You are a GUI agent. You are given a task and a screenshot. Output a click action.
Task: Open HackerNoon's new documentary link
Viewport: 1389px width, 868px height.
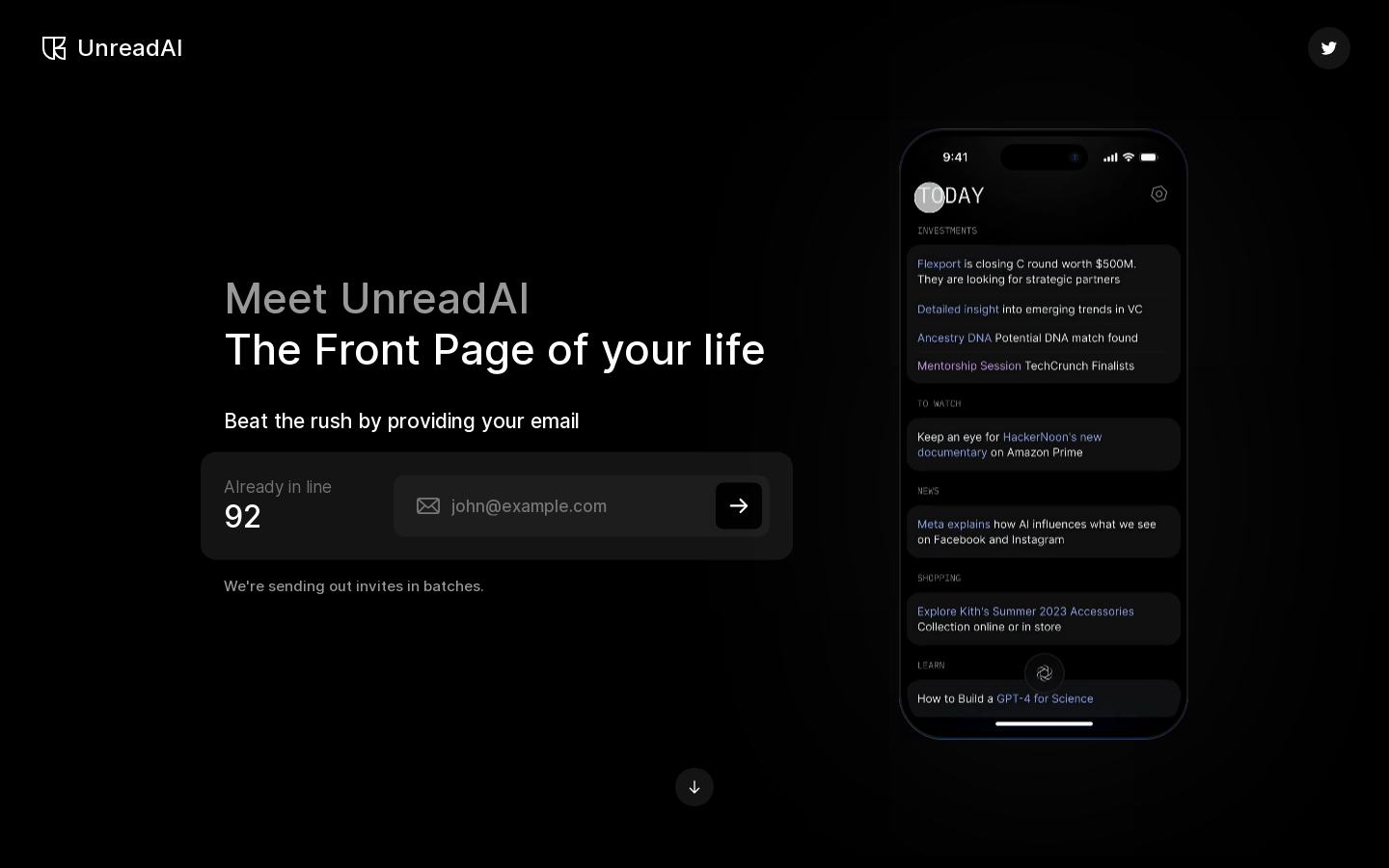pyautogui.click(x=1051, y=437)
